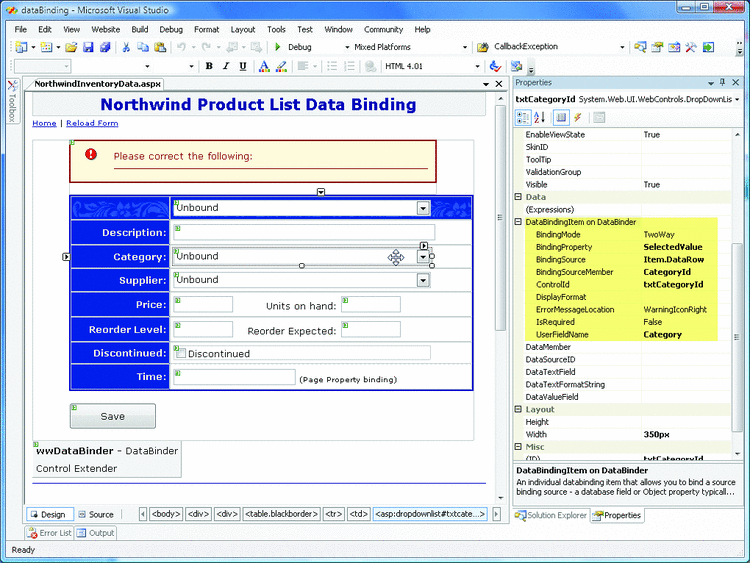Open the Properties object selector dropdown
Screen dimensions: 750x563
pos(737,99)
